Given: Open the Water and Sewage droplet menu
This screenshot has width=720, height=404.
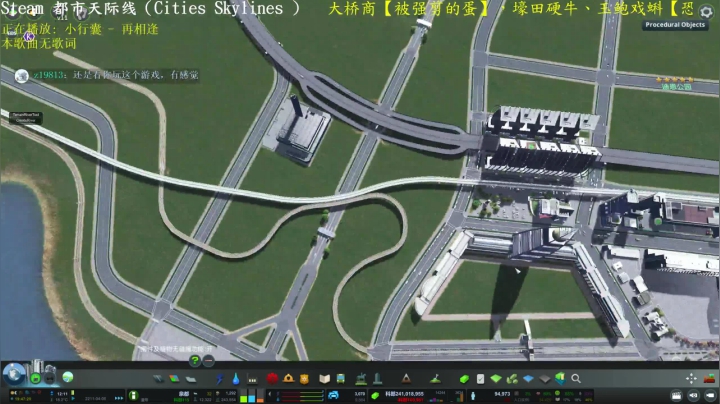Looking at the screenshot, I should (236, 379).
